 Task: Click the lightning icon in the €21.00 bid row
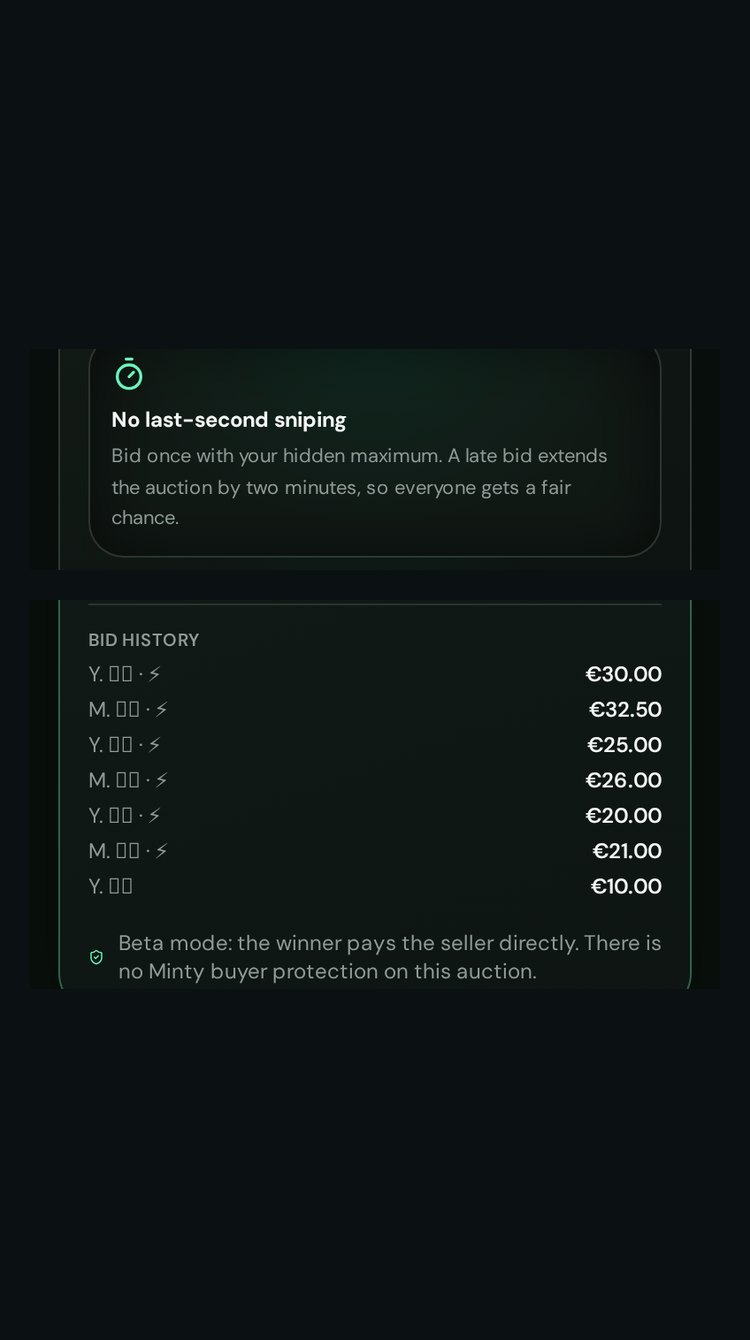tap(161, 851)
